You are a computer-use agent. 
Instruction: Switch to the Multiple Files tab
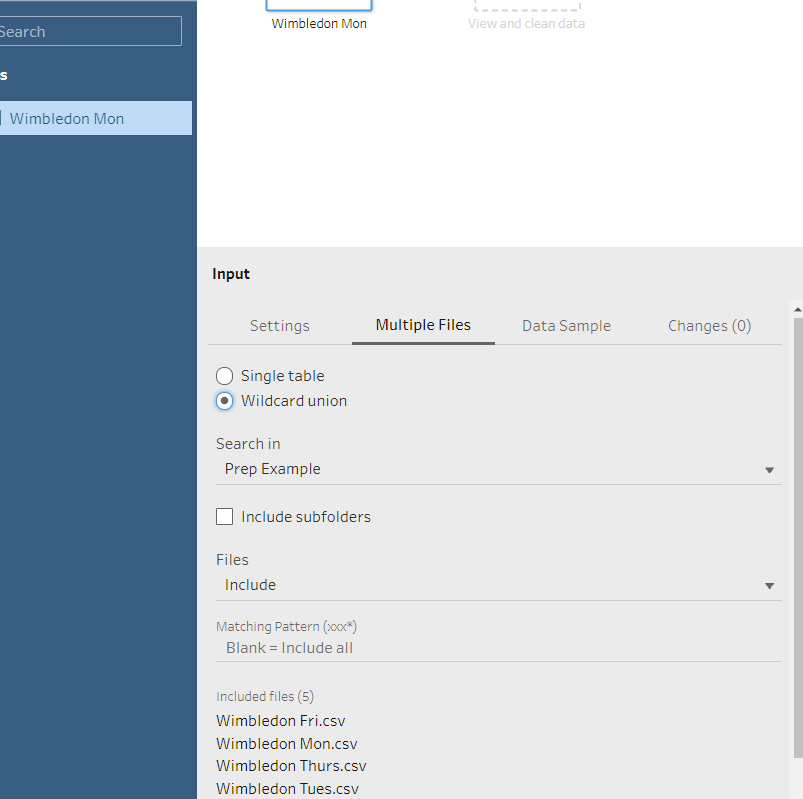pyautogui.click(x=423, y=326)
